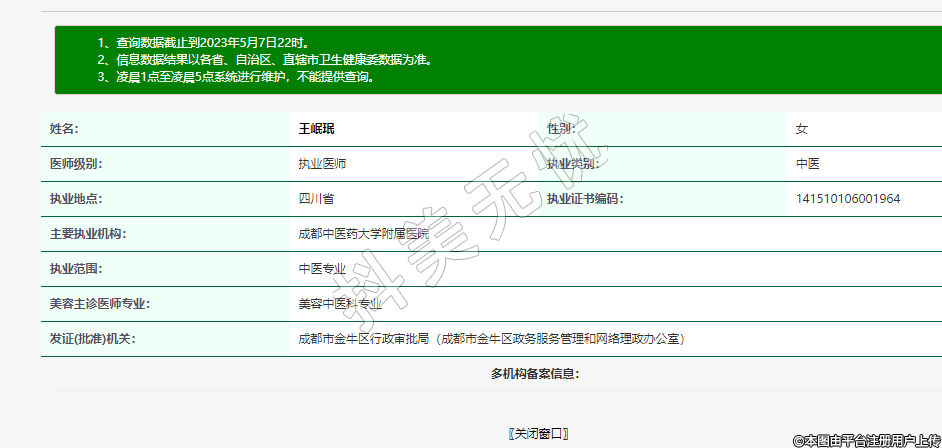
Task: Click the 医师级别 label
Action: tap(76, 164)
